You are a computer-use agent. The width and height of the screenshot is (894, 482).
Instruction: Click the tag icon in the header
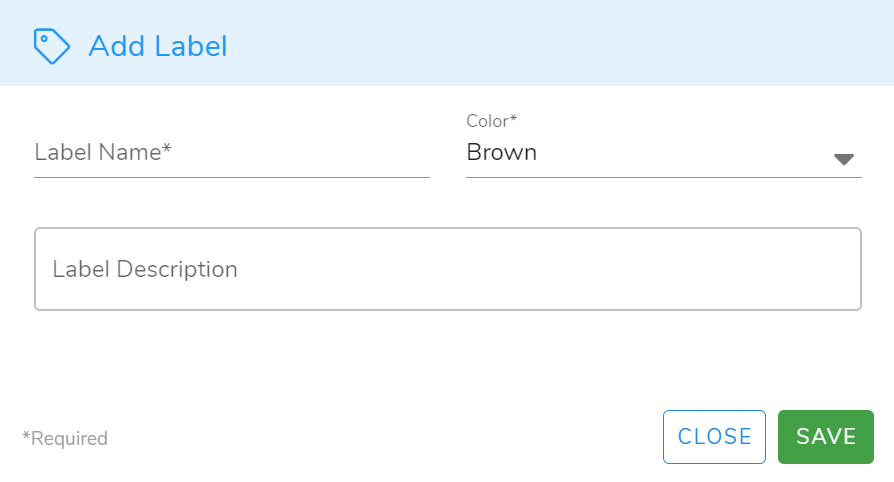click(51, 46)
